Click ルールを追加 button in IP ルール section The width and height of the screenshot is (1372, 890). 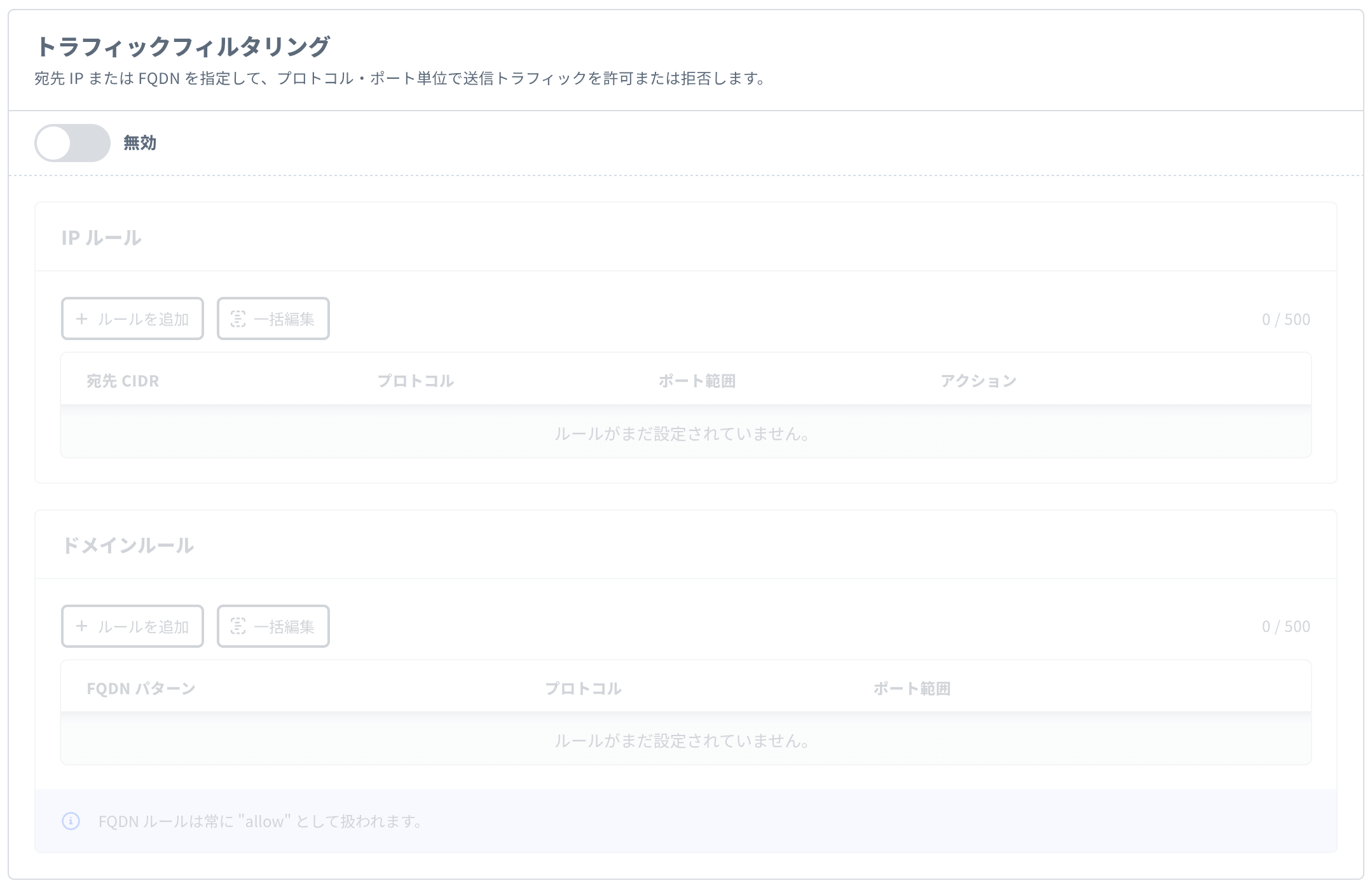pyautogui.click(x=132, y=318)
